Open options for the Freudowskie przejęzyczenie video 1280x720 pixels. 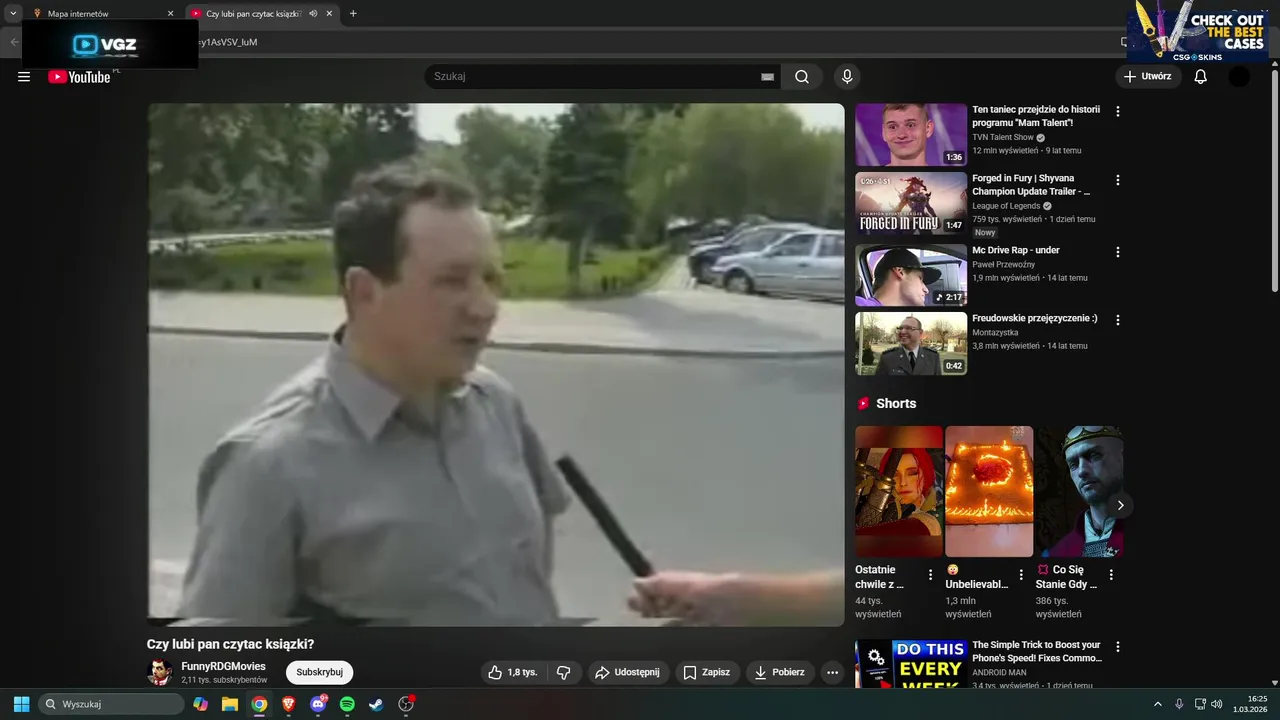pos(1118,320)
